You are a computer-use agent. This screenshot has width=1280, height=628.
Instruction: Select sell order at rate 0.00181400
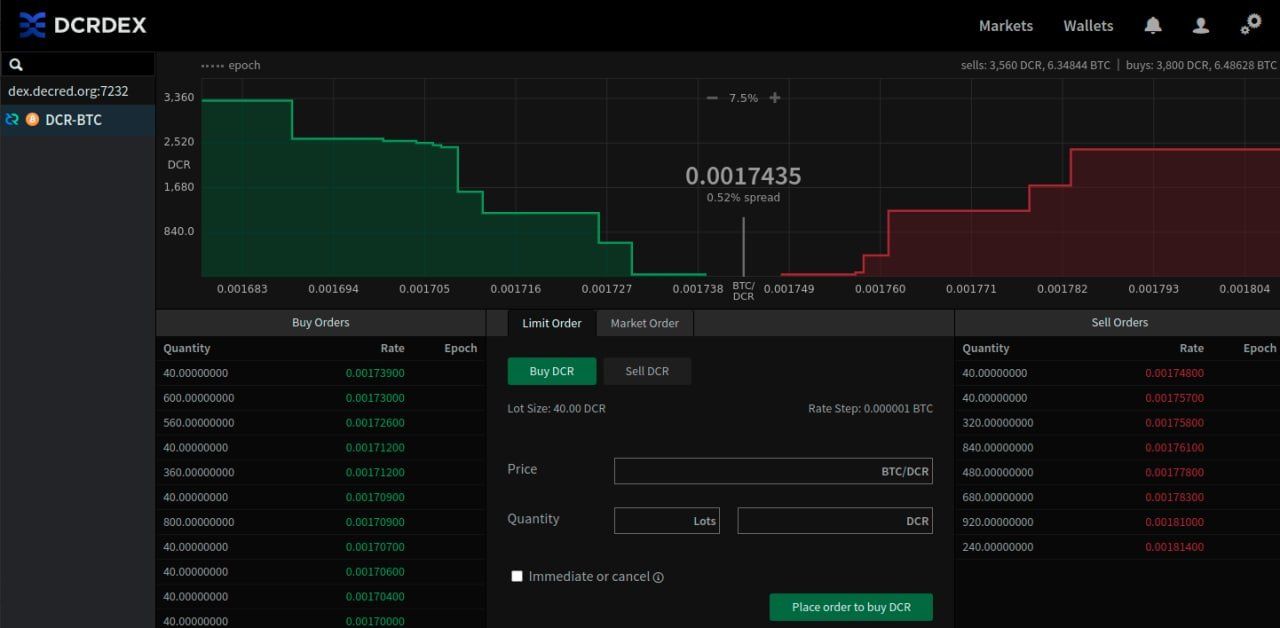point(1118,547)
